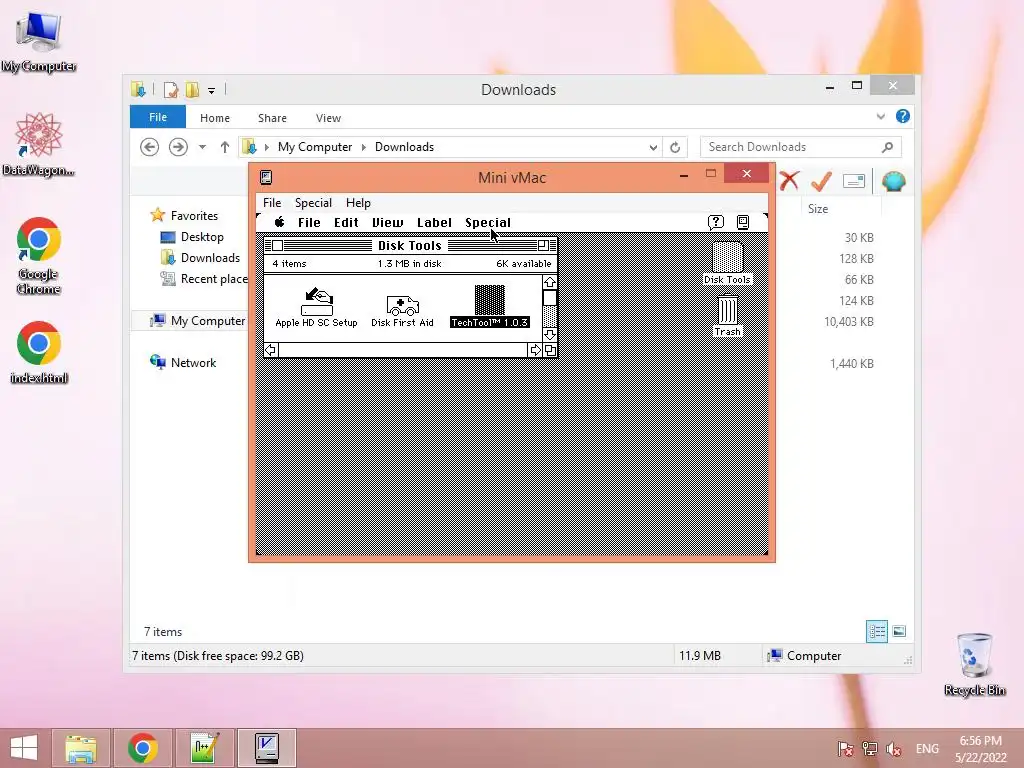The image size is (1024, 768).
Task: Open the Mini vMac Help menu
Action: (358, 202)
